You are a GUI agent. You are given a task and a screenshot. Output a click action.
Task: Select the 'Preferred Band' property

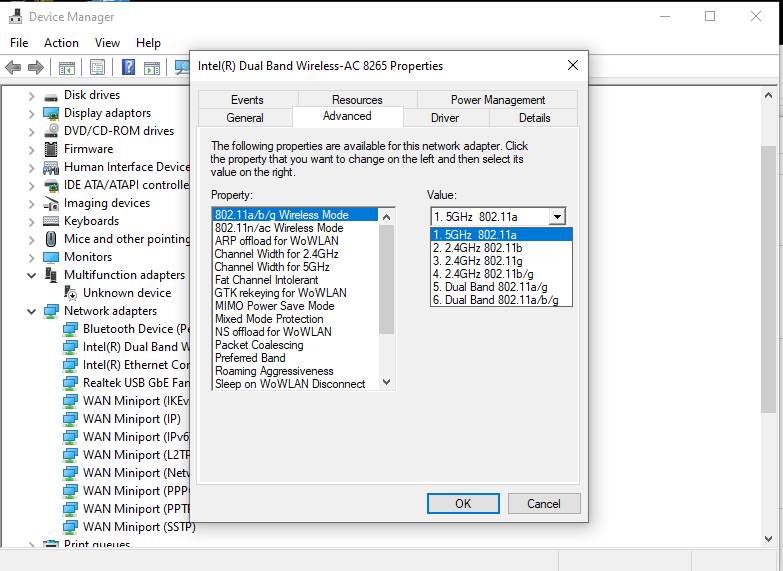296,358
